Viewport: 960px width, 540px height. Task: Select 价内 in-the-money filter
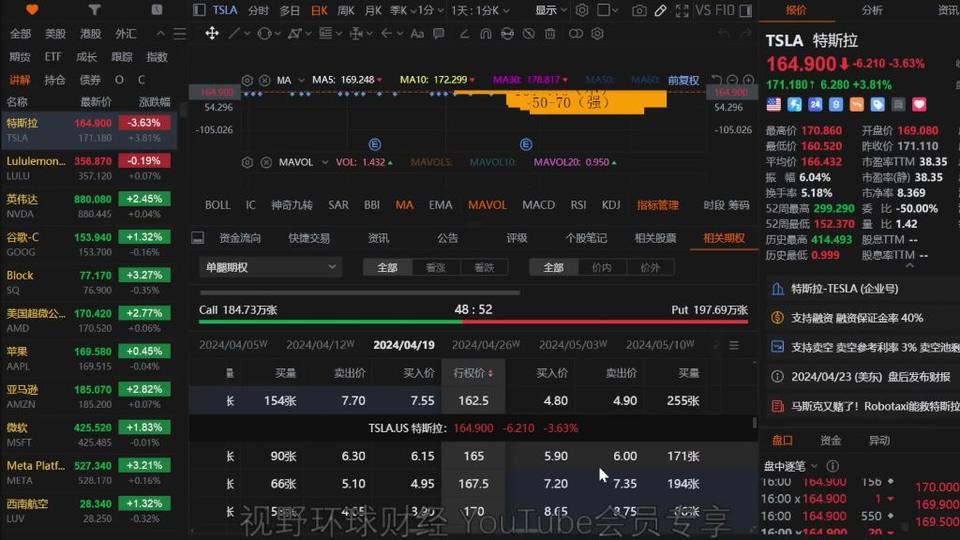coord(601,268)
